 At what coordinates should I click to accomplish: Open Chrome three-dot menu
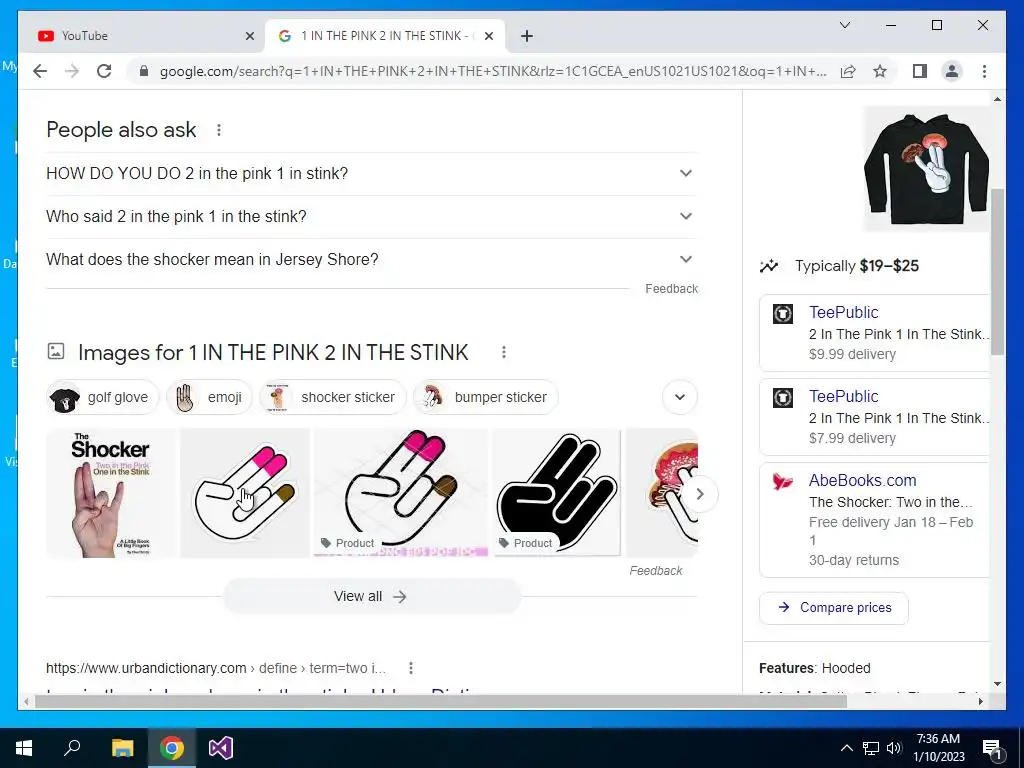click(x=984, y=71)
